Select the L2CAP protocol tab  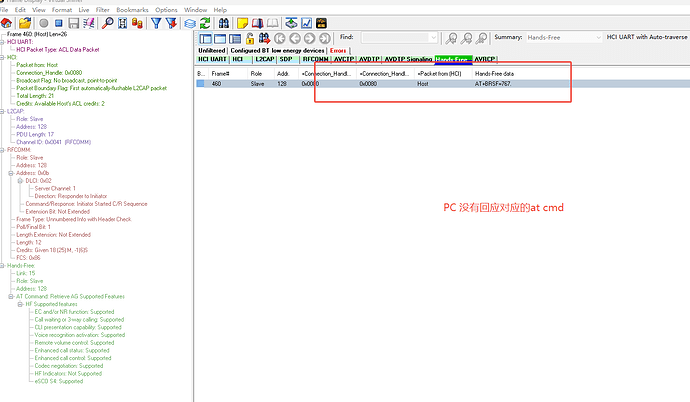pyautogui.click(x=265, y=59)
